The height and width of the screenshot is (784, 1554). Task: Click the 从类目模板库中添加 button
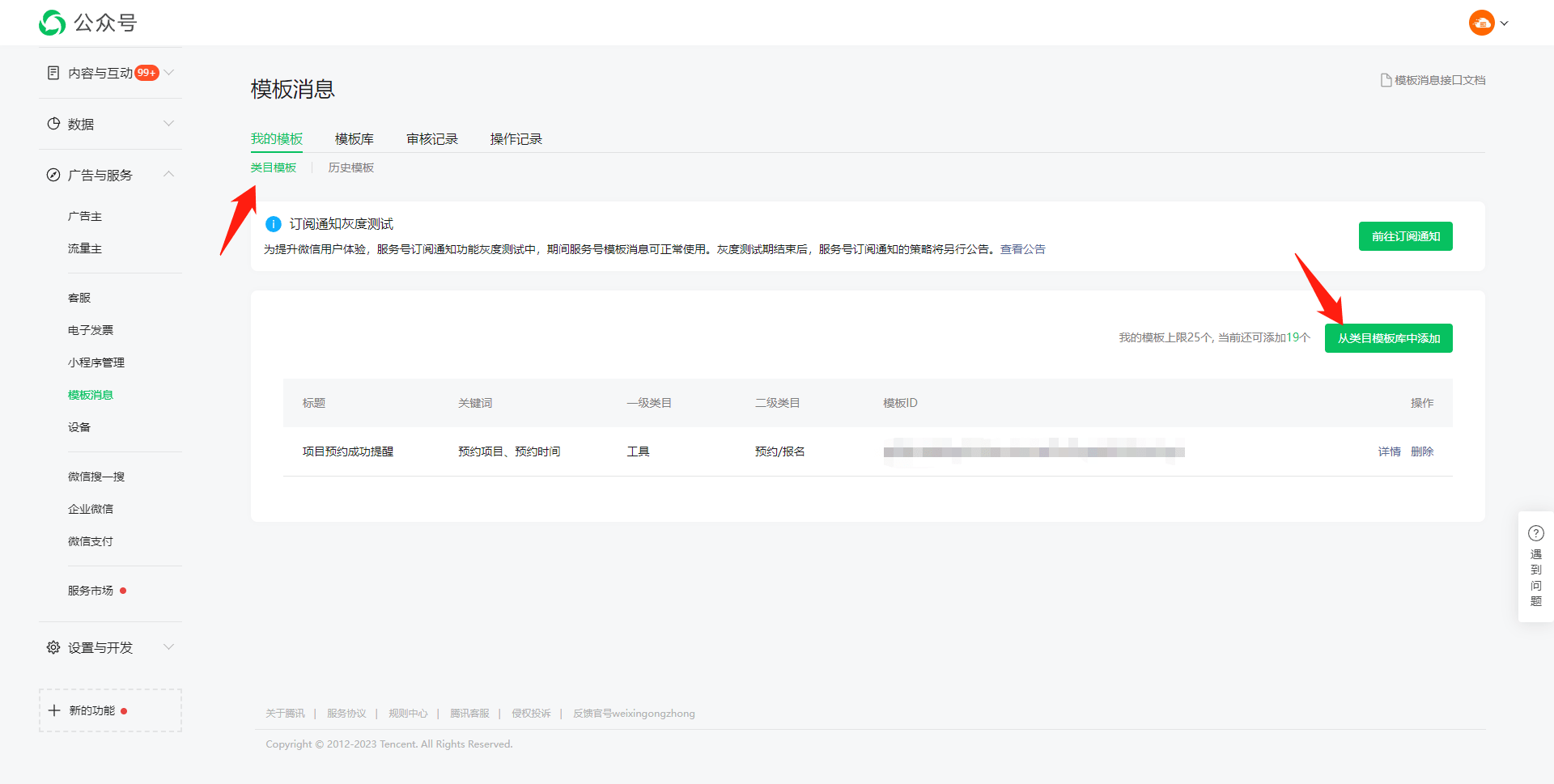click(x=1388, y=338)
